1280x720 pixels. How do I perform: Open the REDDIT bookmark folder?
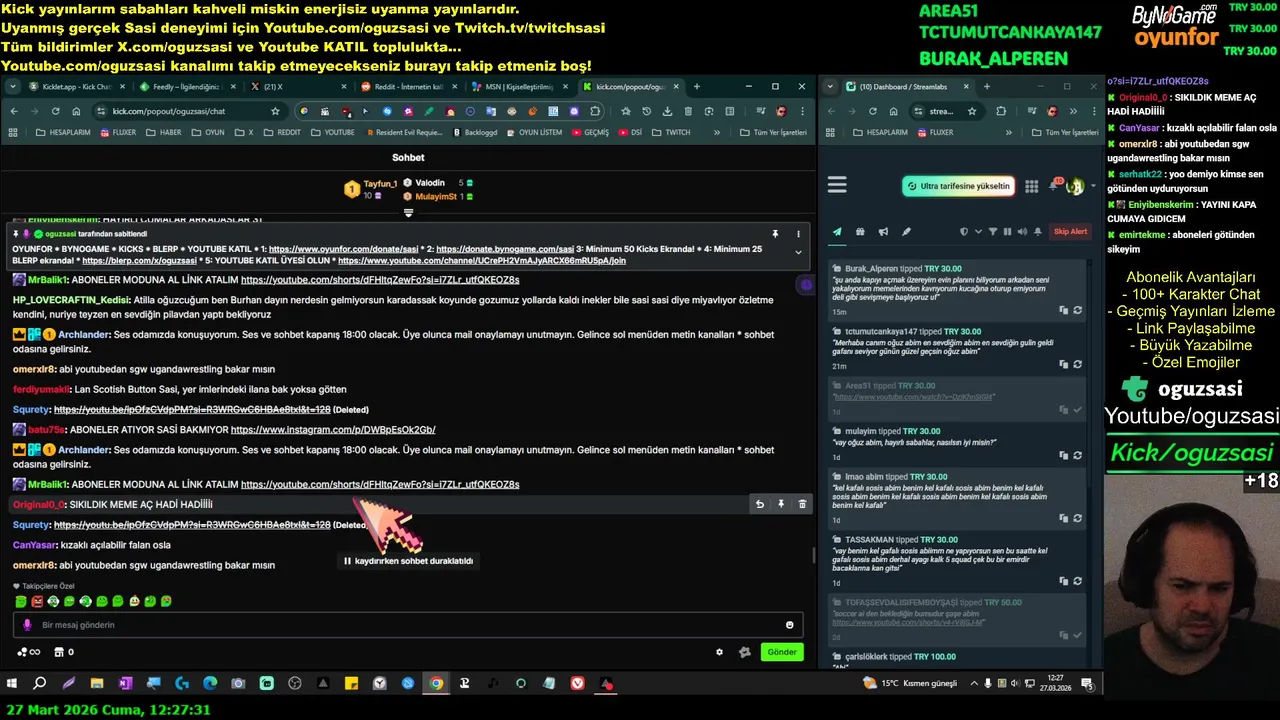pyautogui.click(x=281, y=132)
